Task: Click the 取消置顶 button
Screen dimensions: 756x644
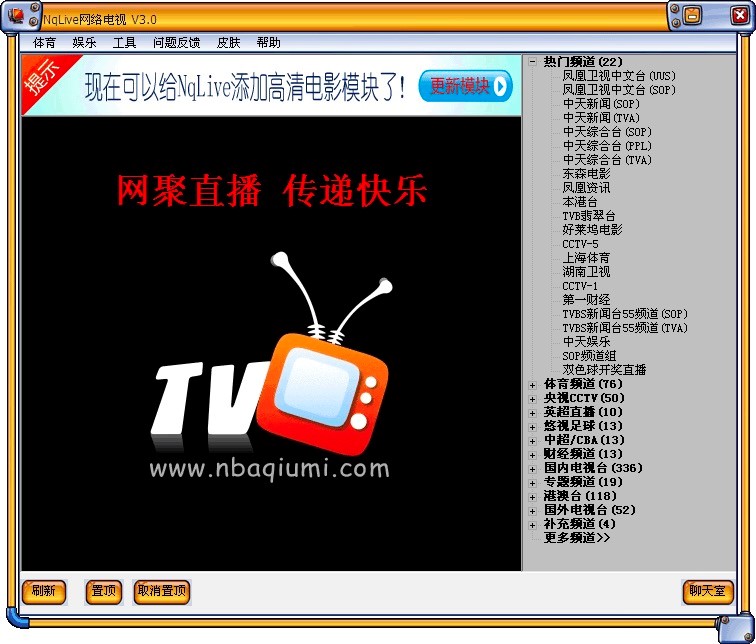Action: coord(162,591)
